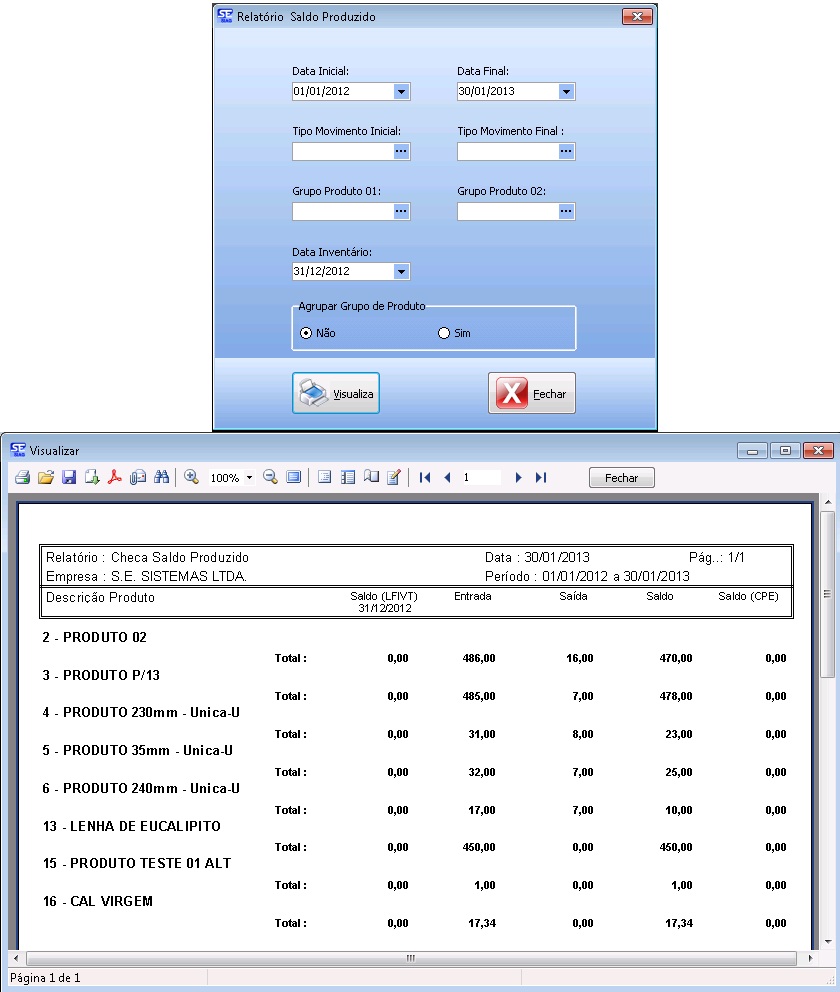Screen dimensions: 840x992
Task: Export the report to PDF
Action: [115, 478]
